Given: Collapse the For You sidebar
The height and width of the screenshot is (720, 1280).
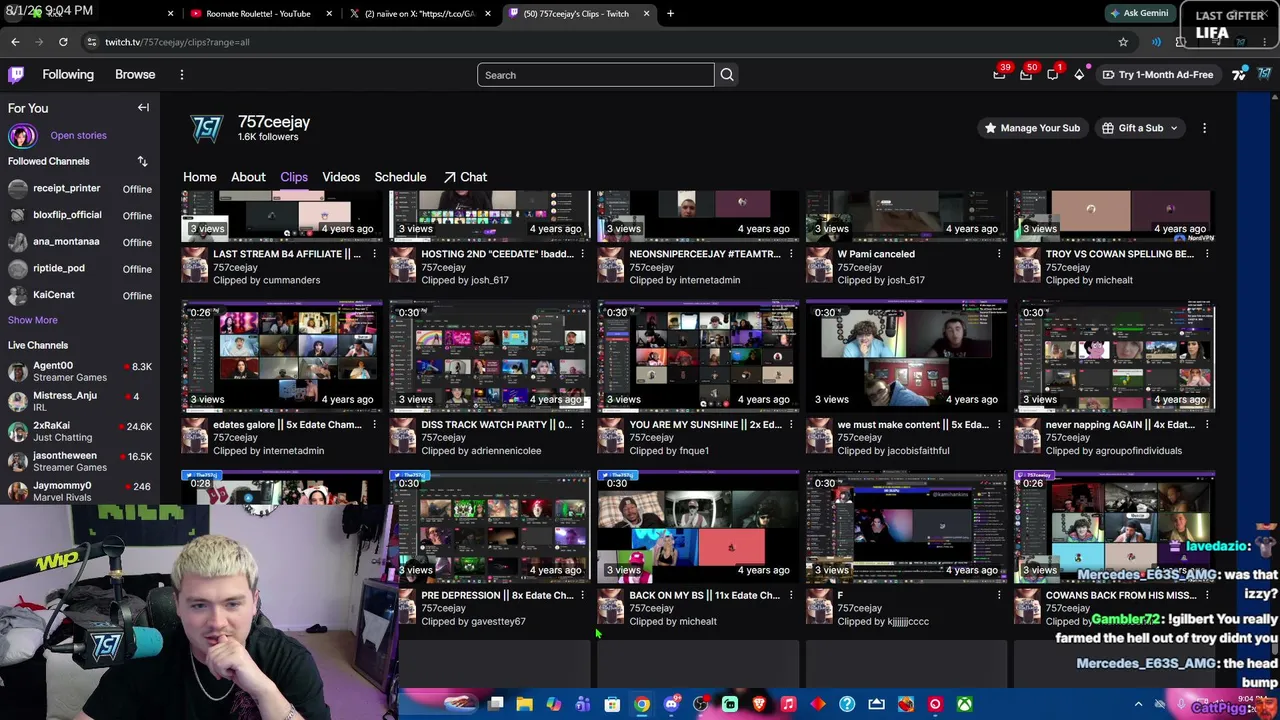Looking at the screenshot, I should 143,108.
